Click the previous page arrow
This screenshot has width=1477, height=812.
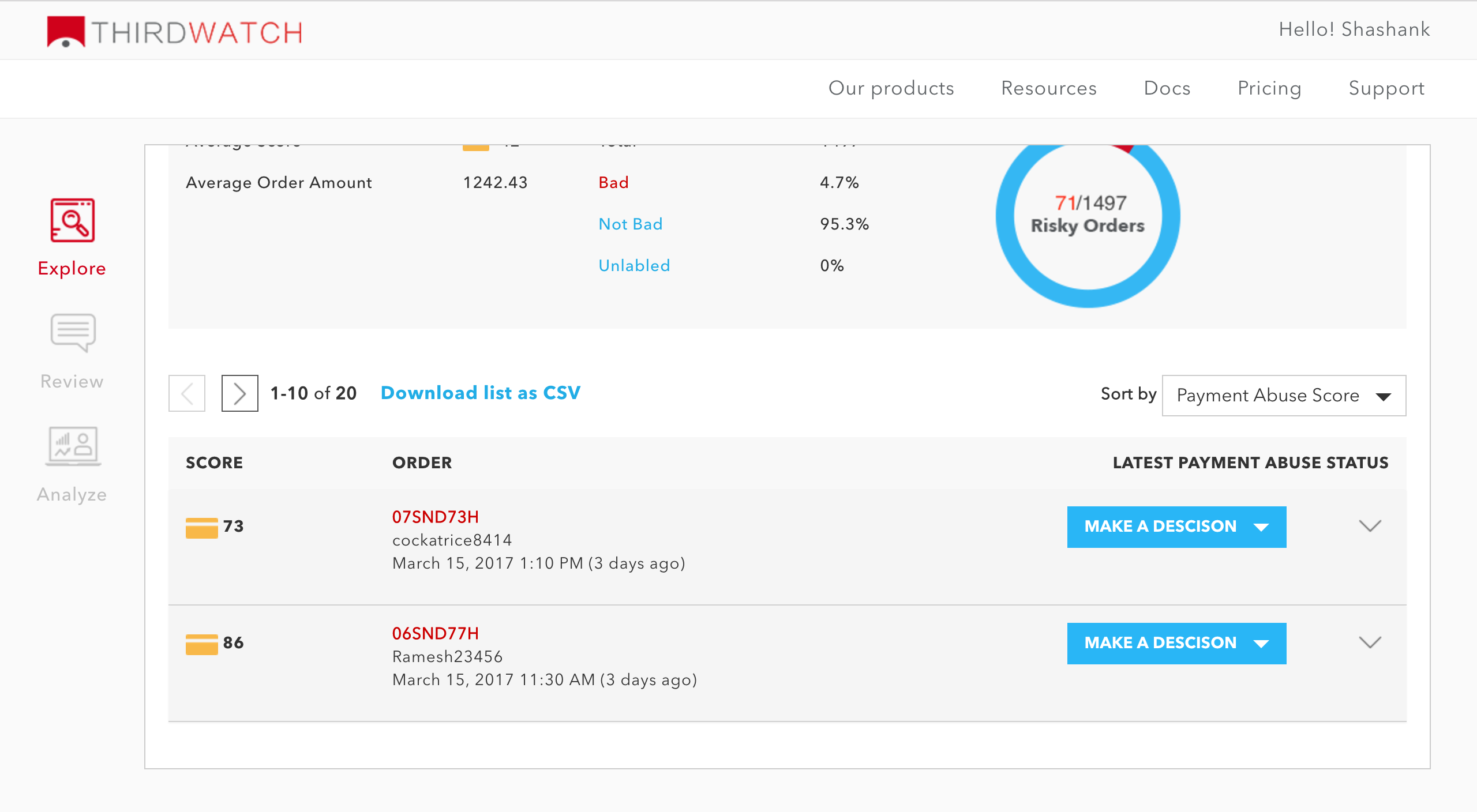point(187,394)
